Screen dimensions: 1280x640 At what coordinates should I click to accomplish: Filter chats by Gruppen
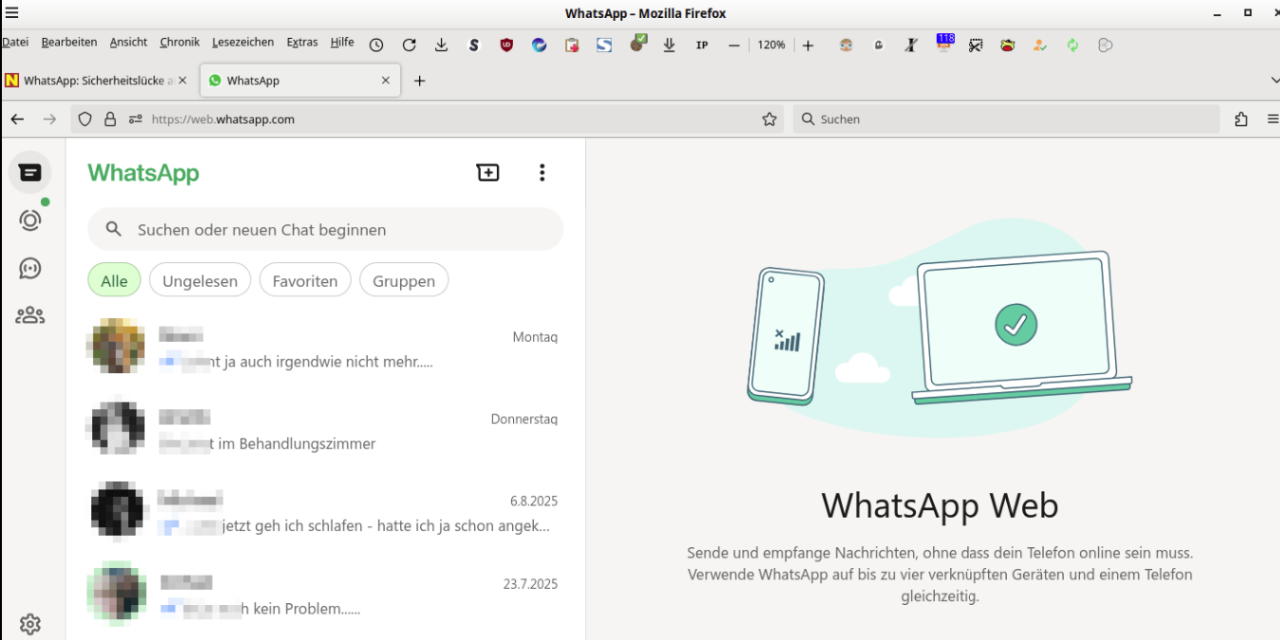coord(404,281)
